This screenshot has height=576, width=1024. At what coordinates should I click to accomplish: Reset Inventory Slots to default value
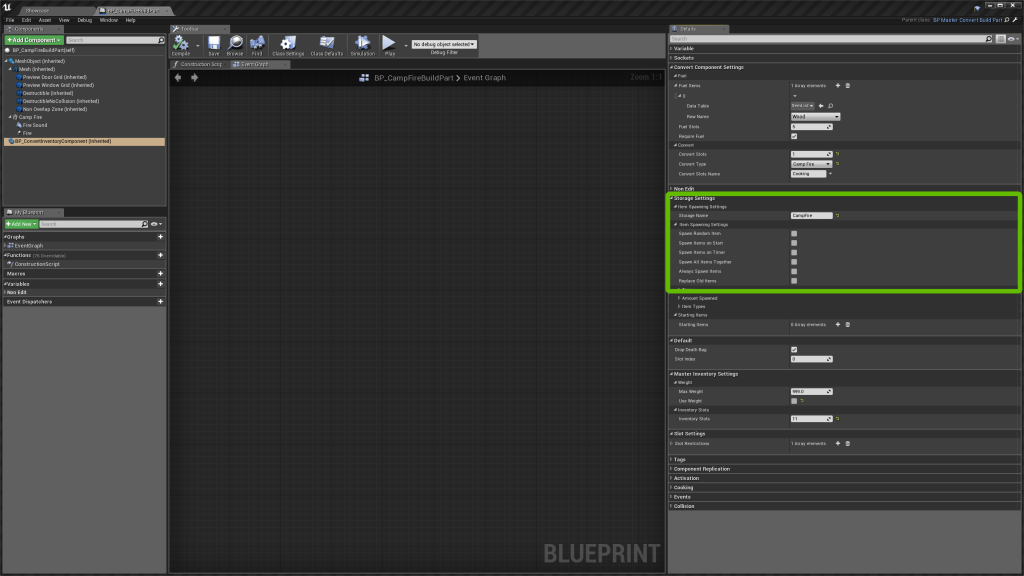(x=837, y=419)
